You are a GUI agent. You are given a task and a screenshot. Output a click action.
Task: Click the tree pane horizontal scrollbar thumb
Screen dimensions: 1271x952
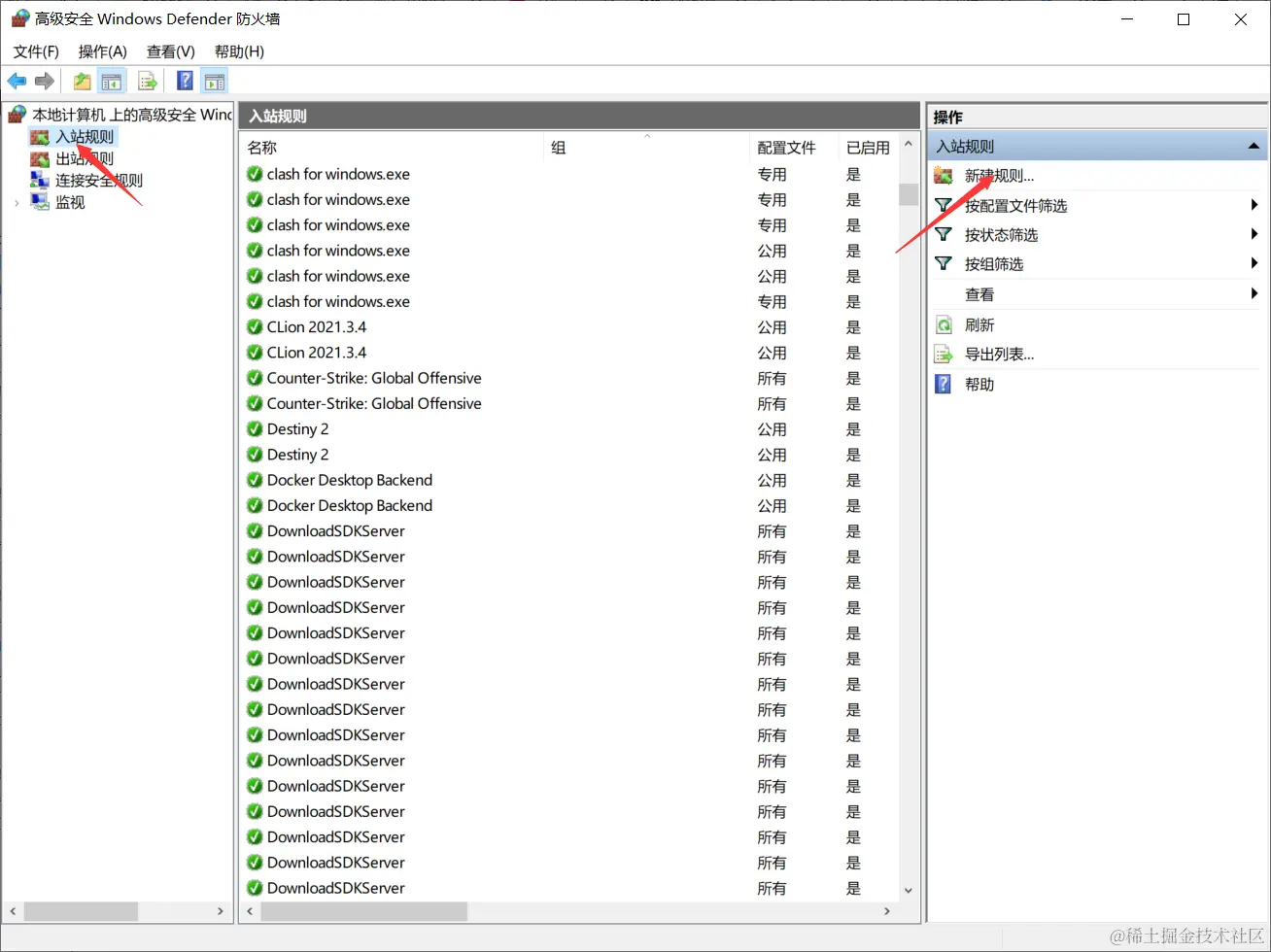81,911
